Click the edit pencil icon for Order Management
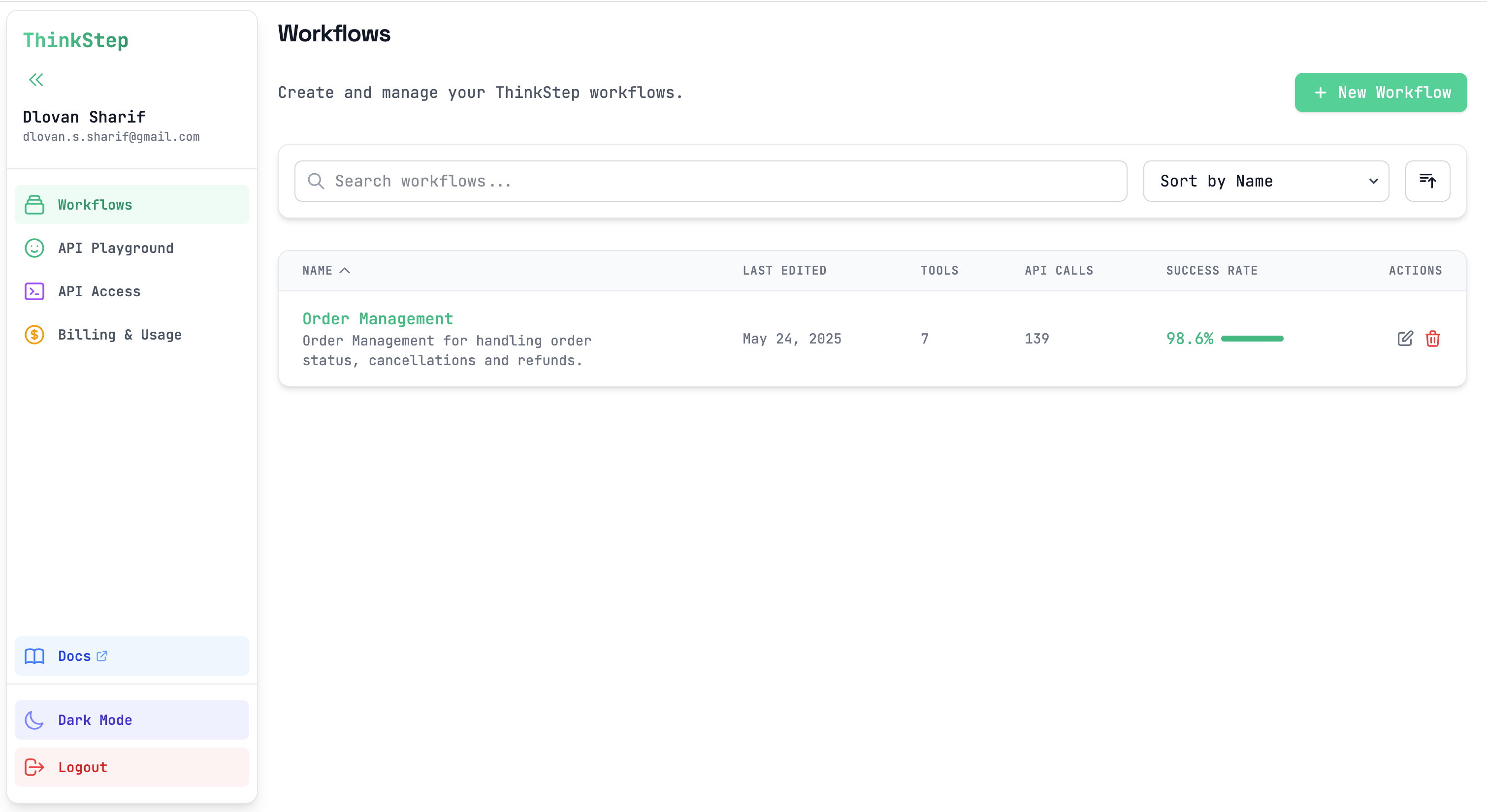 (1404, 339)
